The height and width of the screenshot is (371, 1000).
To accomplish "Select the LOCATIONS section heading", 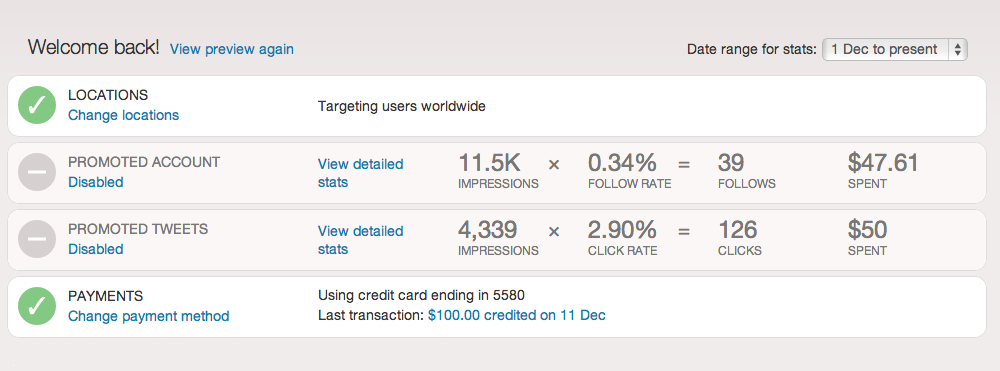I will [x=108, y=95].
